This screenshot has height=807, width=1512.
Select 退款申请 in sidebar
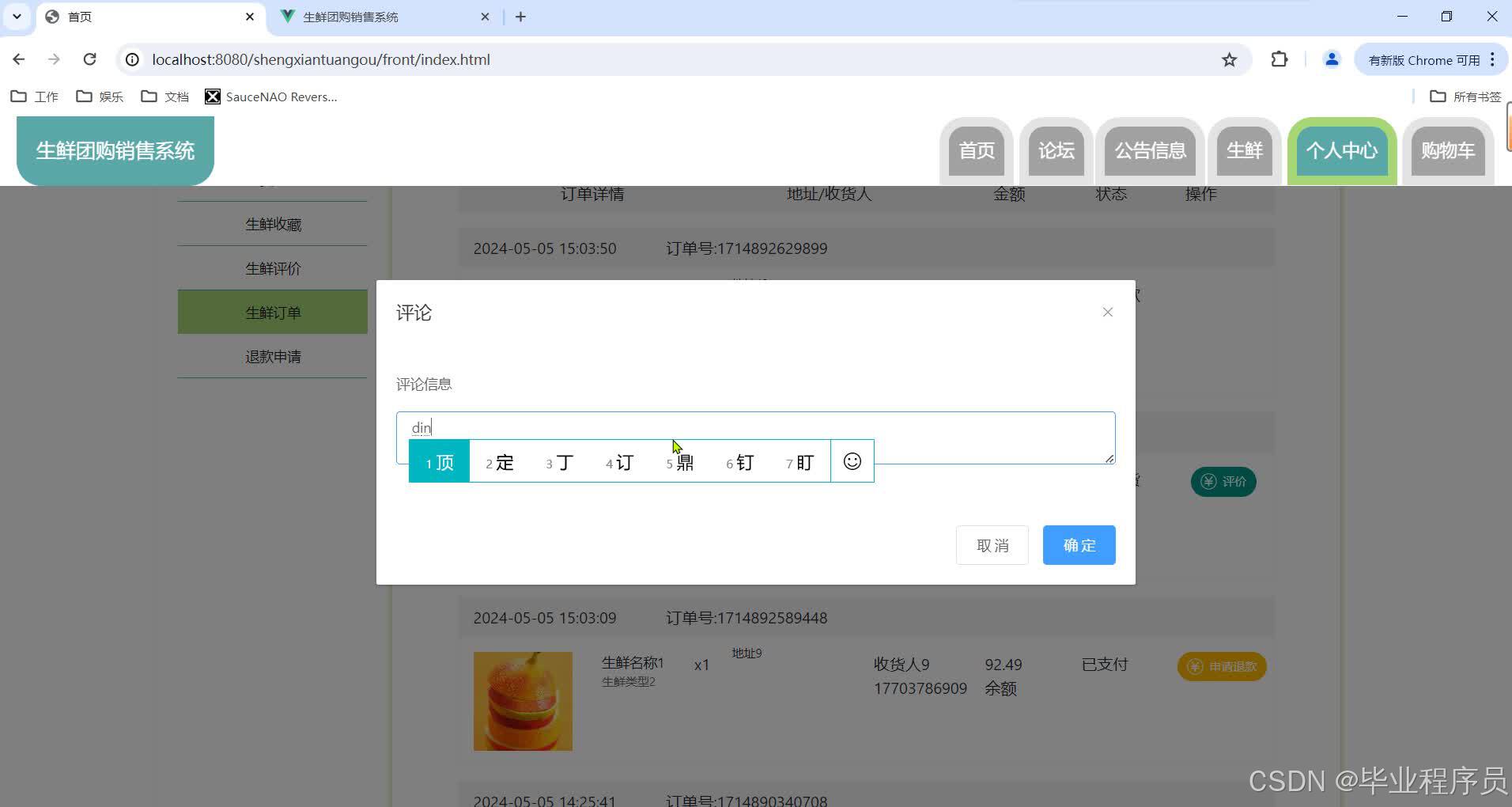[x=273, y=356]
